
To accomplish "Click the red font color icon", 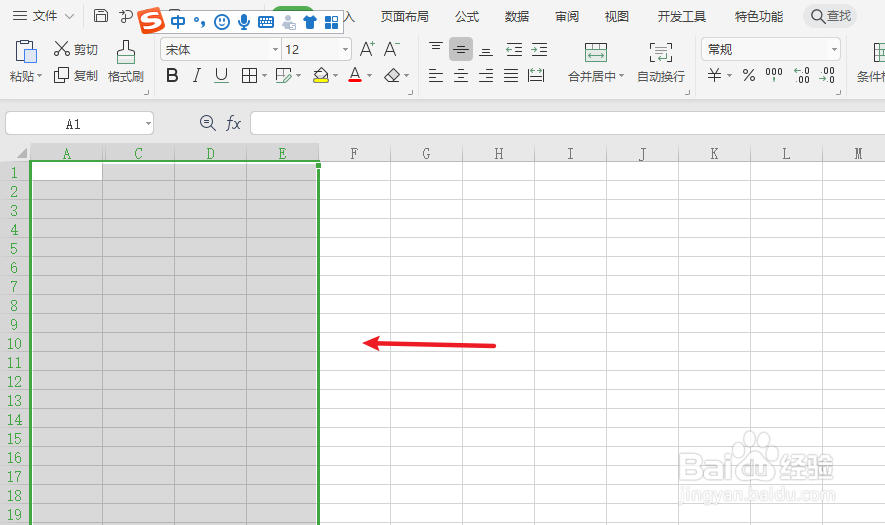I will pos(355,75).
